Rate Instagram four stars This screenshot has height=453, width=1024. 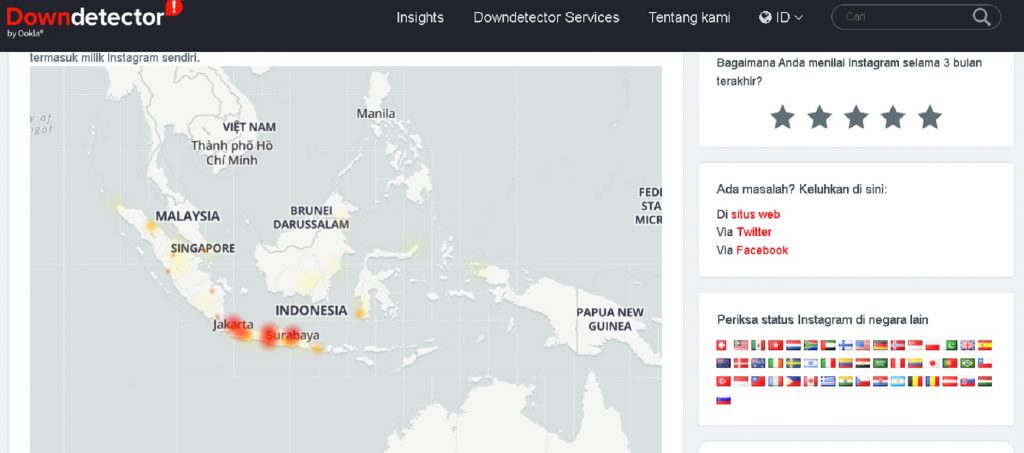coord(892,117)
